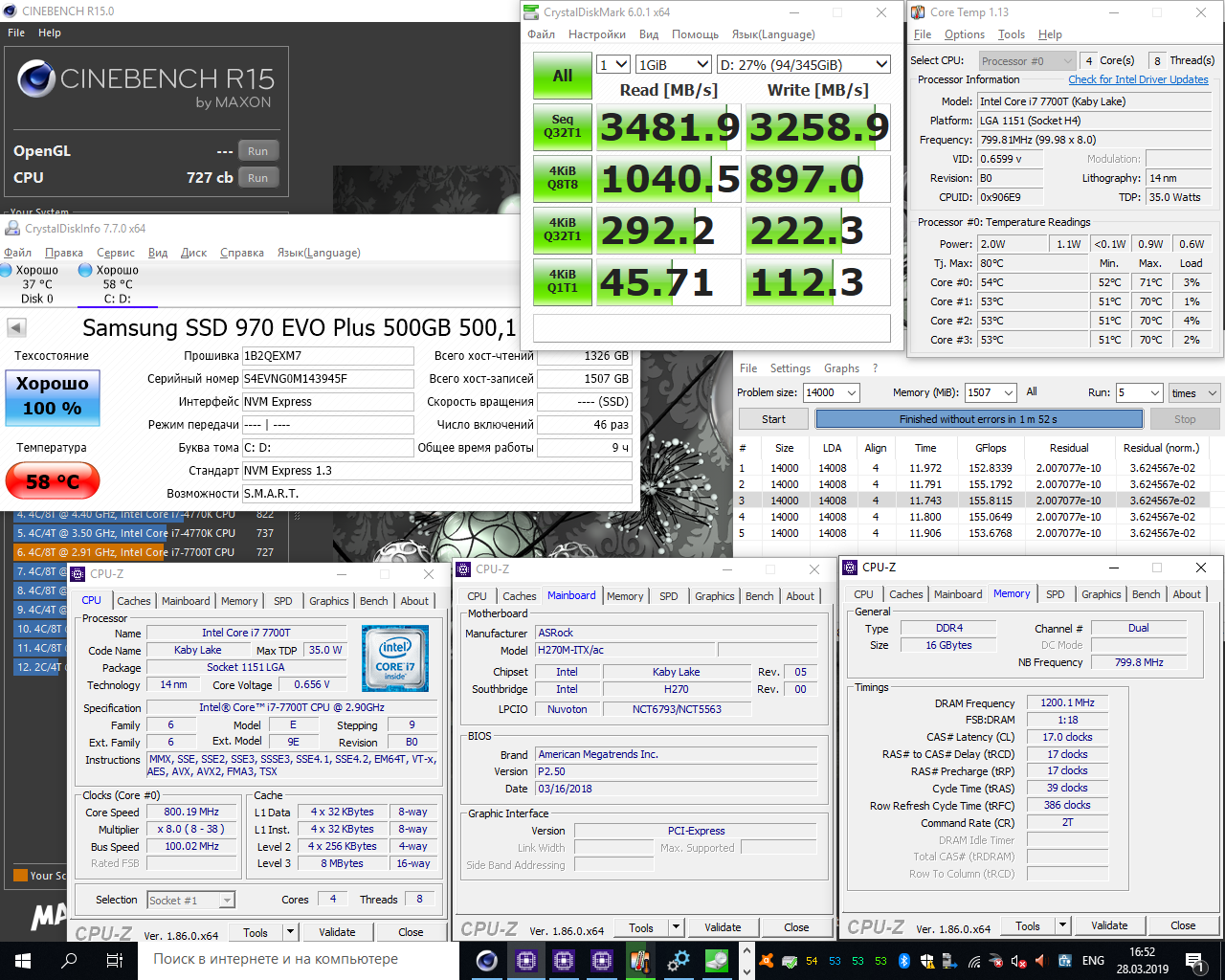Screen dimensions: 1225x980
Task: Switch to Caches tab in Processor CPU-Z window
Action: 134,601
